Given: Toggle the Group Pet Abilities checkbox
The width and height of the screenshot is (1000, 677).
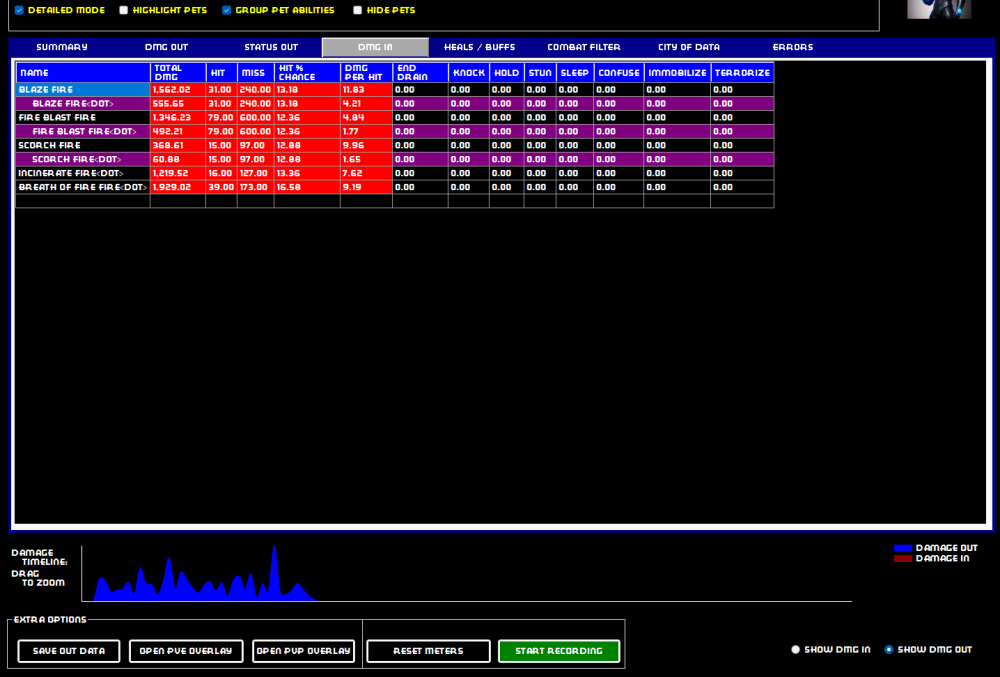Looking at the screenshot, I should click(227, 10).
